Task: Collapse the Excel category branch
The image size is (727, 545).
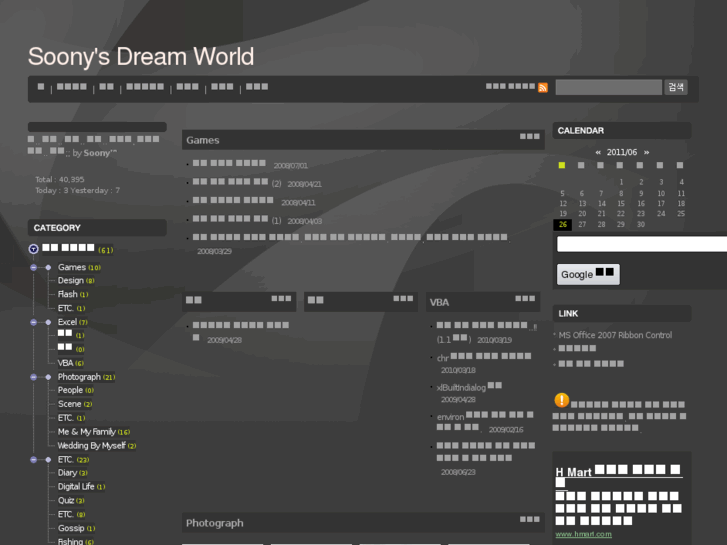Action: (33, 322)
